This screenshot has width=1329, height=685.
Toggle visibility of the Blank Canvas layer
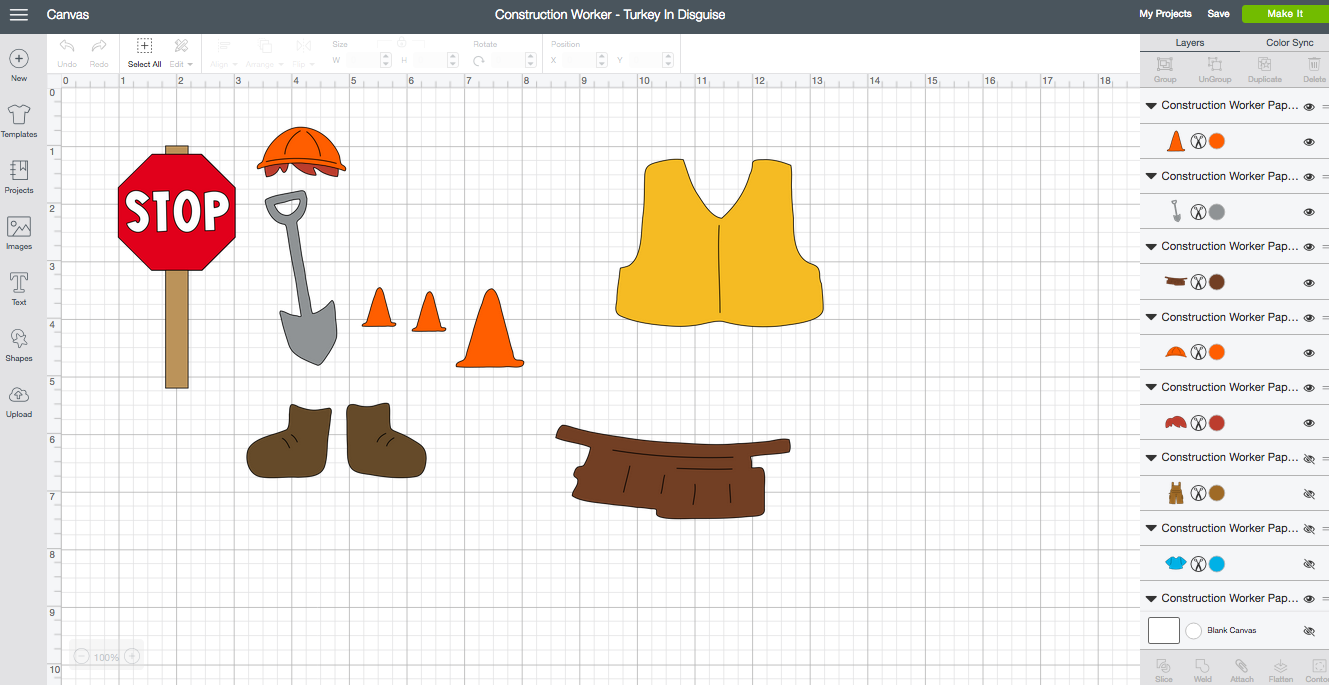pos(1308,631)
